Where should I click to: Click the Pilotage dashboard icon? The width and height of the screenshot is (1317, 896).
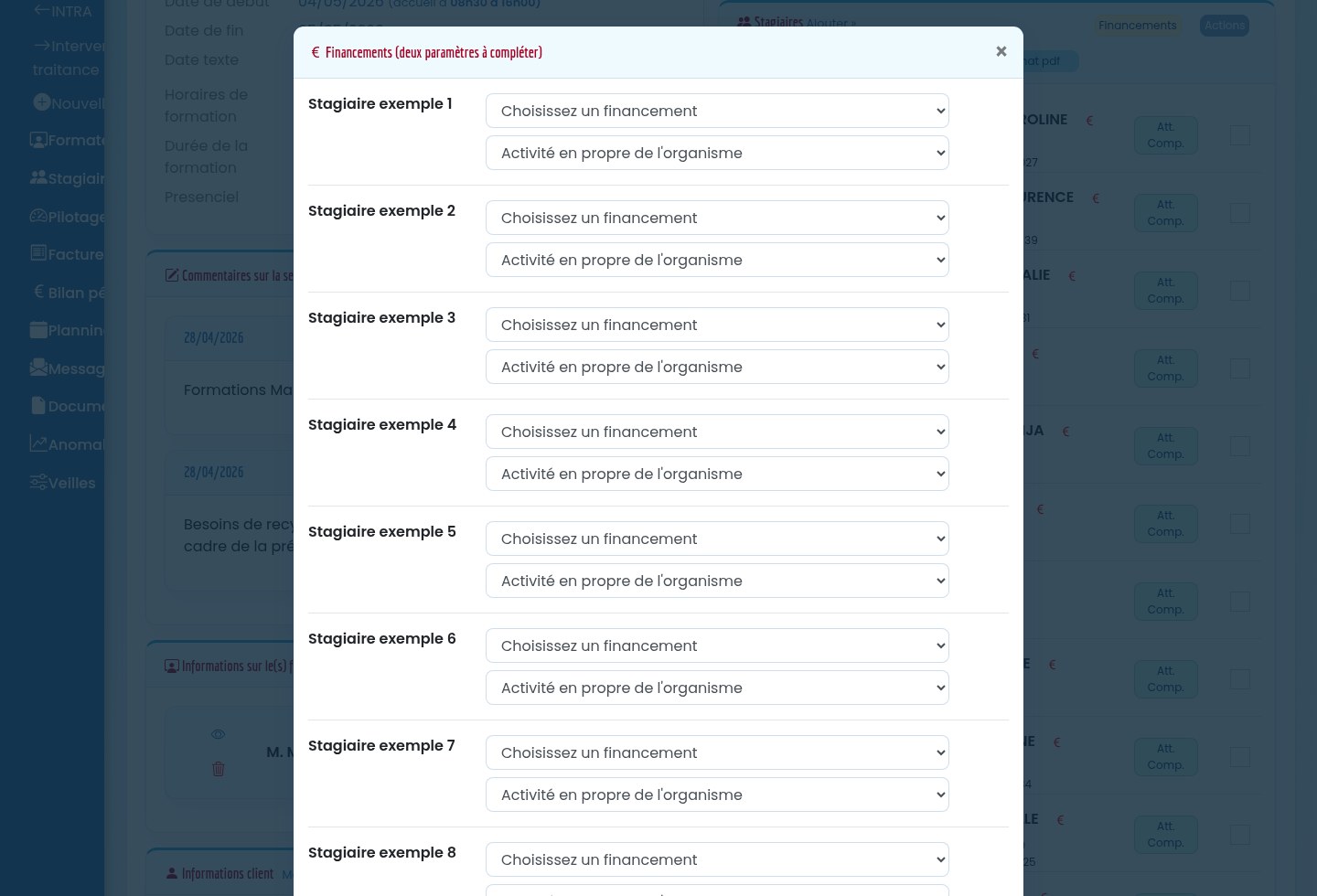(x=38, y=216)
